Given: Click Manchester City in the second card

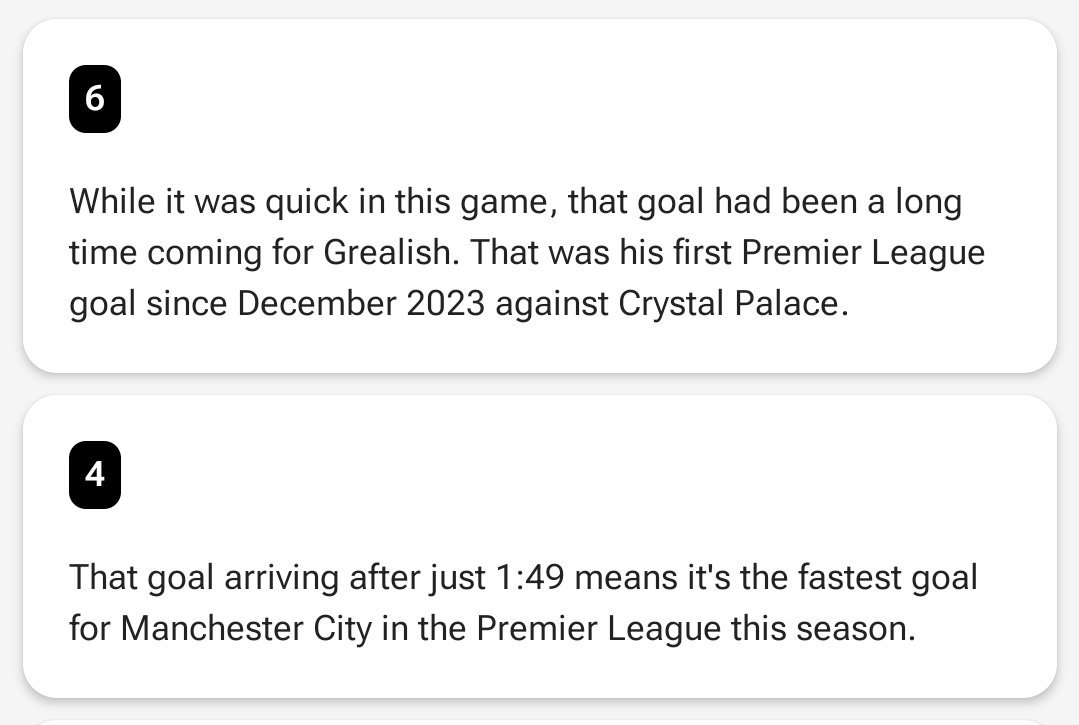Looking at the screenshot, I should click(246, 628).
